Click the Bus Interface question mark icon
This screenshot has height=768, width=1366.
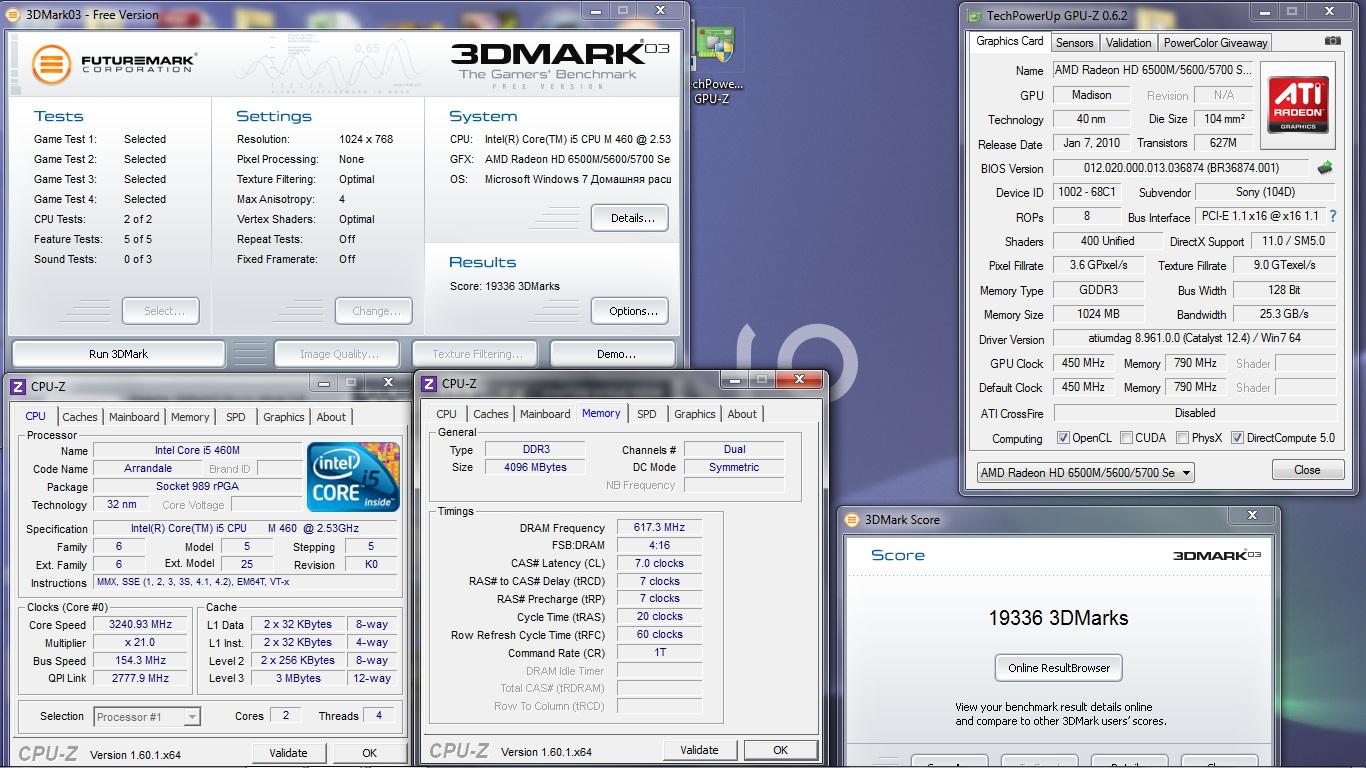click(1332, 216)
